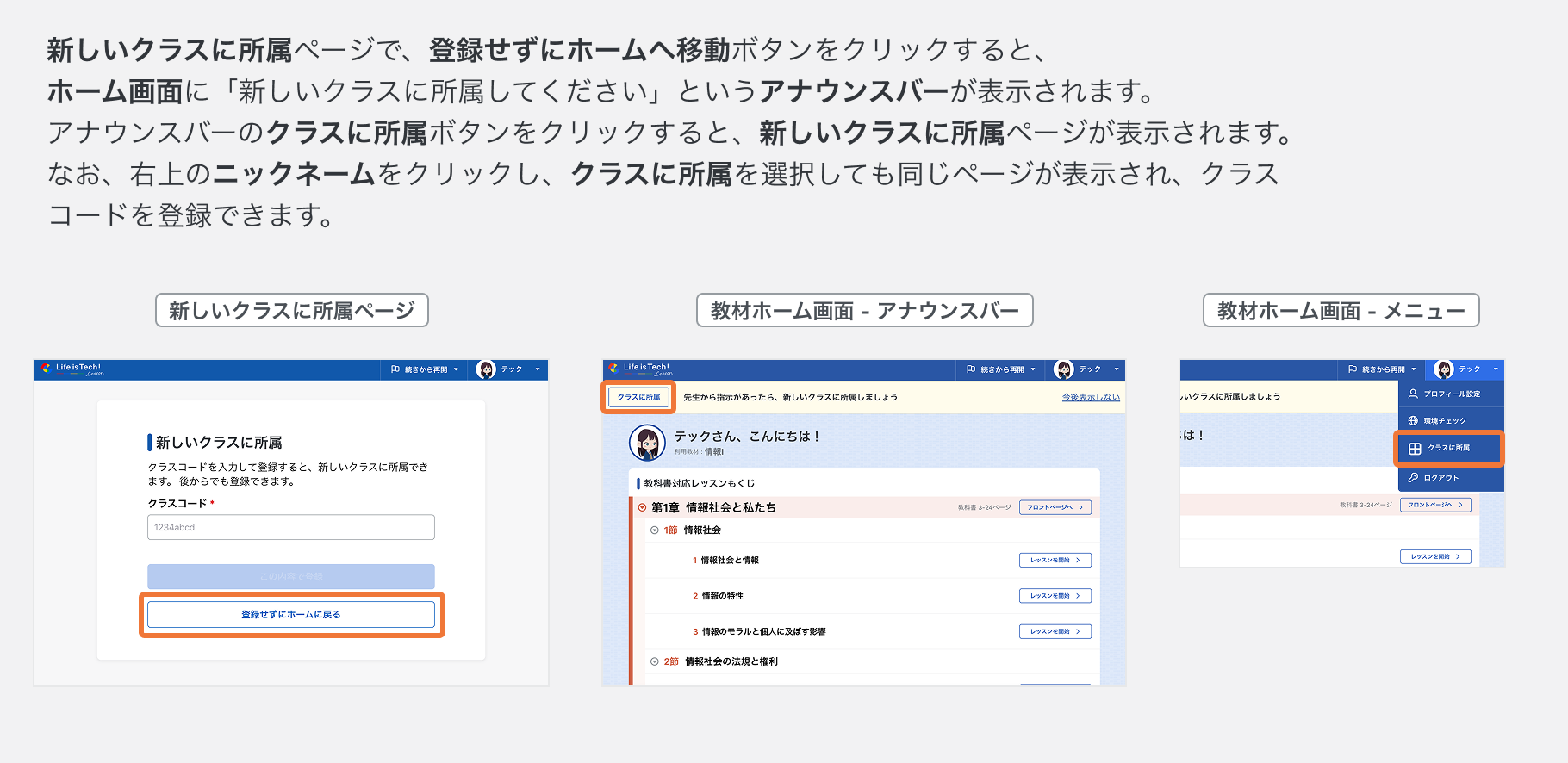Start lesson 1 情報社会と情報
1568x763 pixels.
(x=1055, y=560)
